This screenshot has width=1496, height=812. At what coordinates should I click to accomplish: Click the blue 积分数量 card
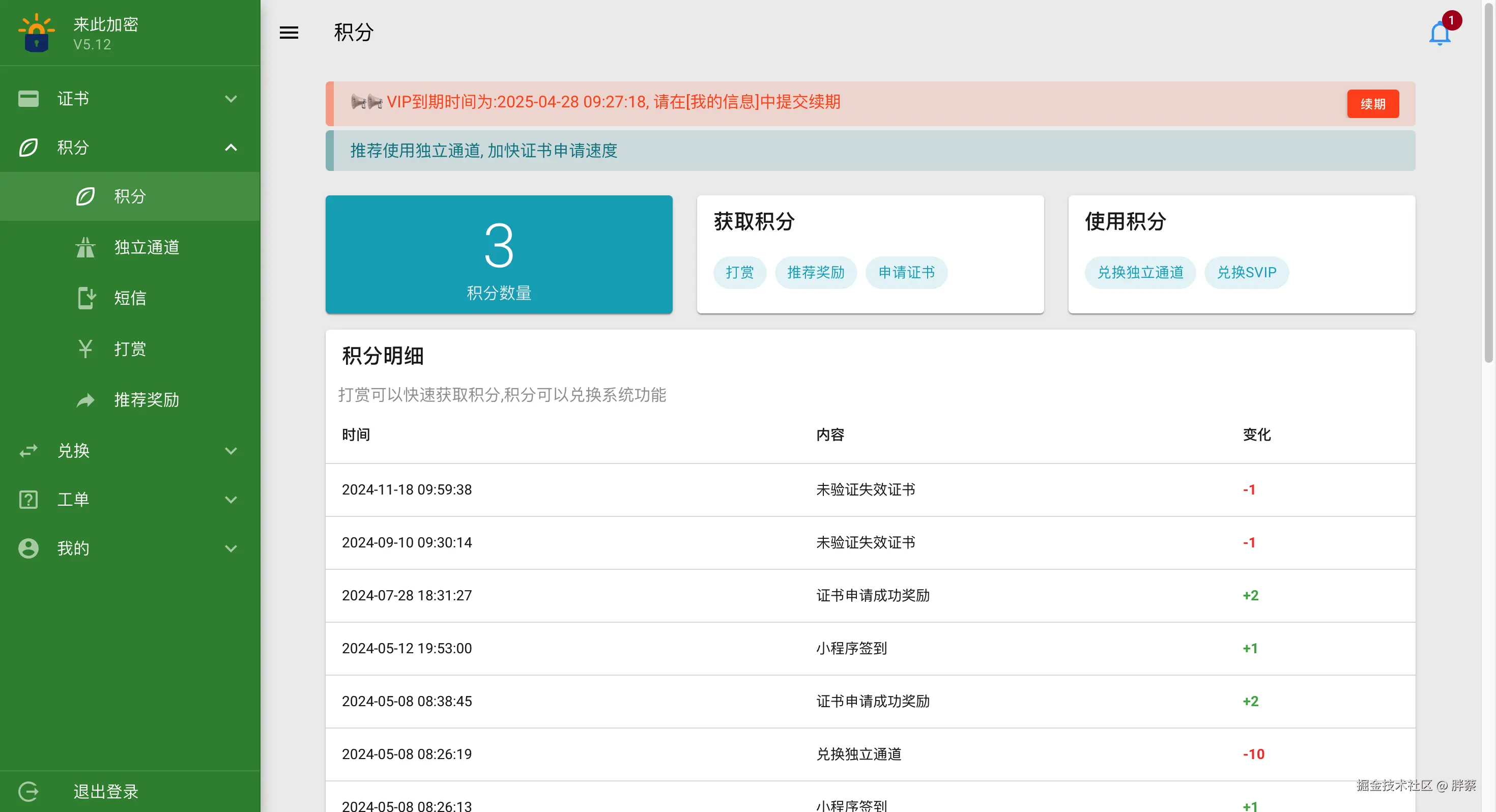click(499, 254)
